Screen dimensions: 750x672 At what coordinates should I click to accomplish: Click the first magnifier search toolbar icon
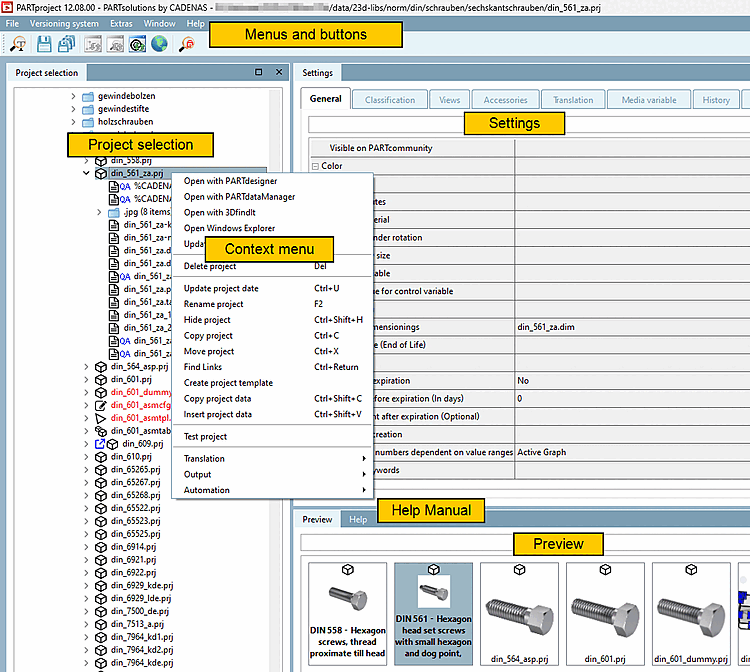click(18, 43)
